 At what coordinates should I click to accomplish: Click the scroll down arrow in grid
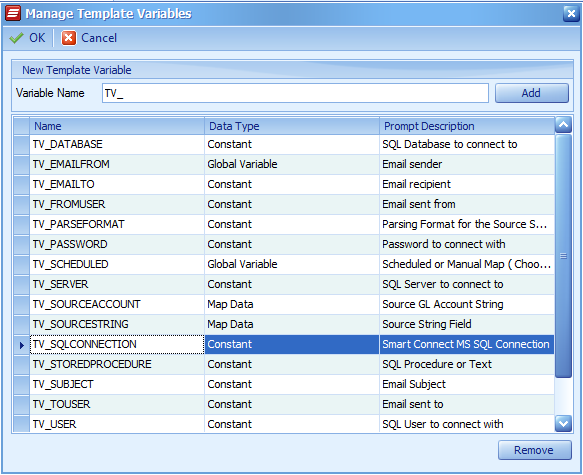563,423
